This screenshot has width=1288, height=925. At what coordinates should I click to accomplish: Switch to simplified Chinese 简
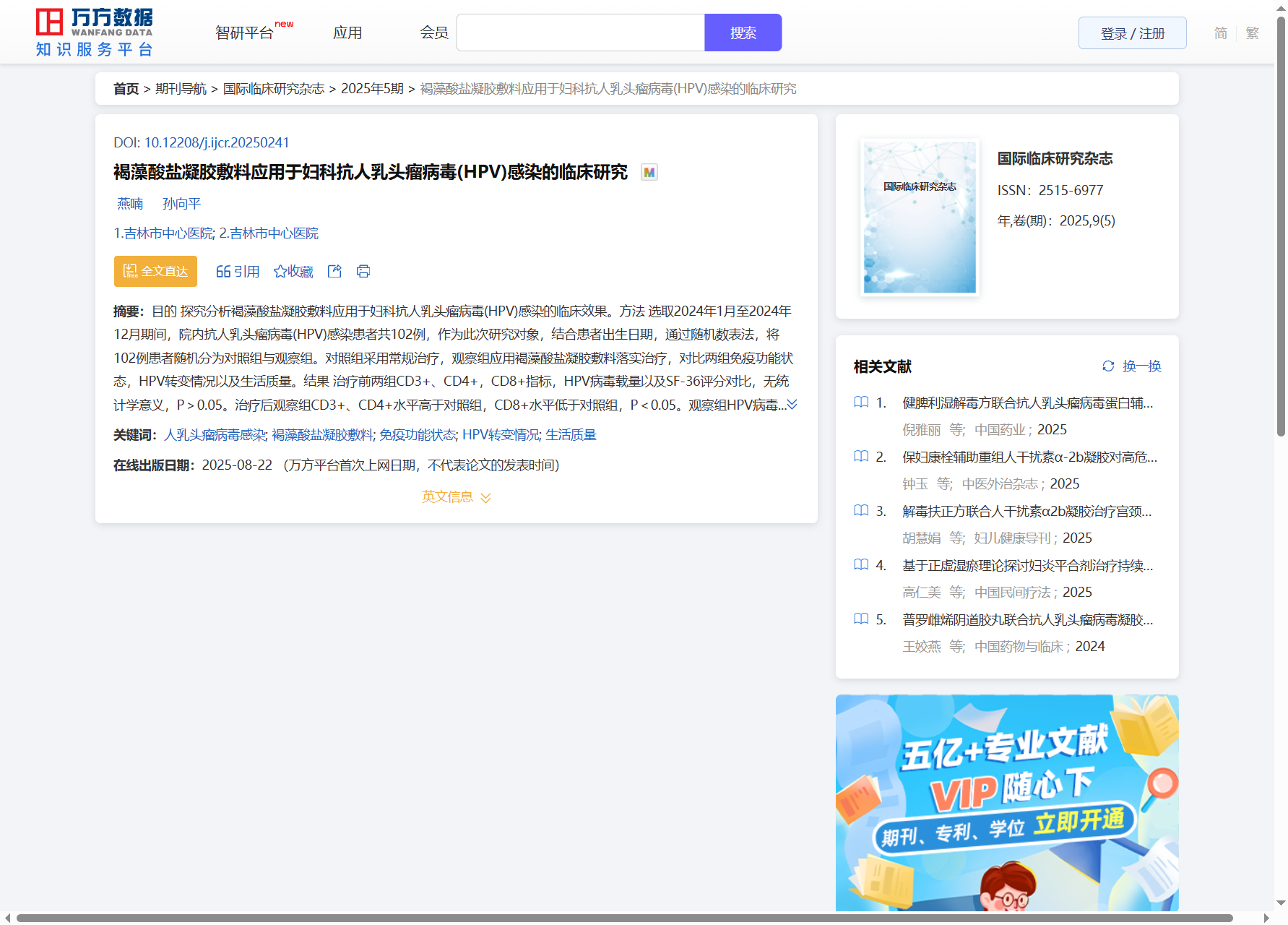tap(1220, 33)
